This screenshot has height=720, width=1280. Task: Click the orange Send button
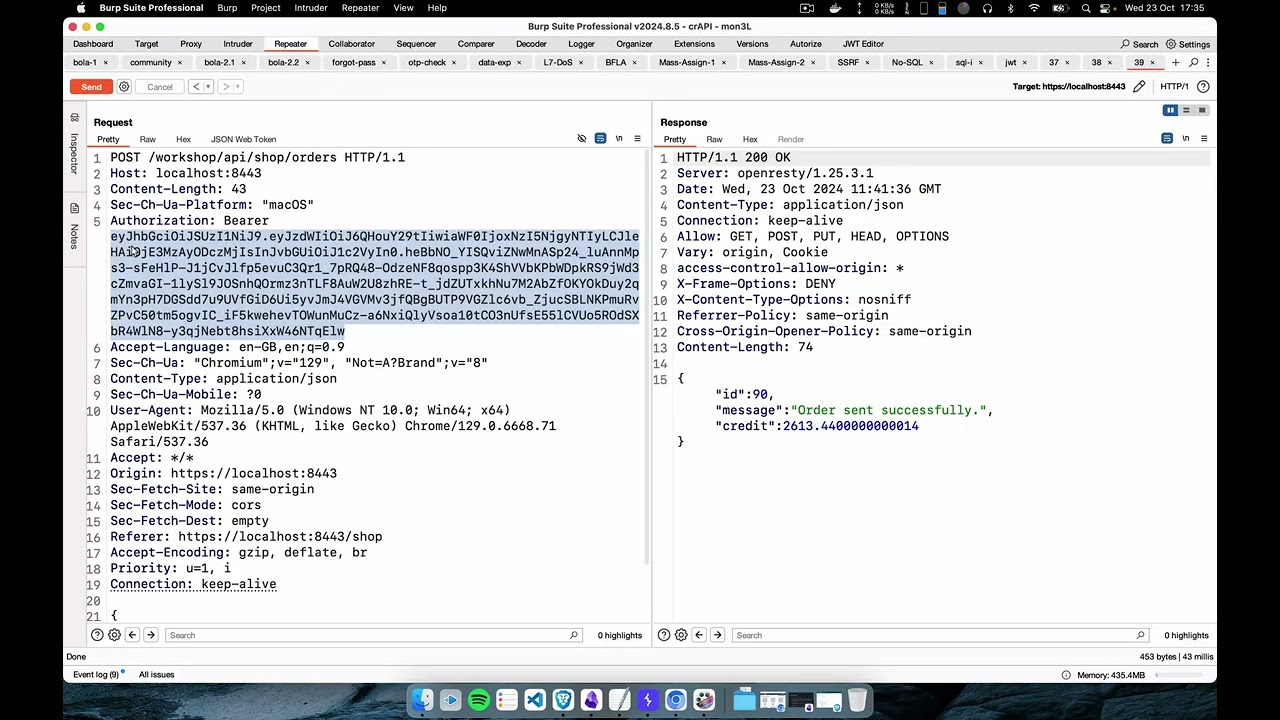click(91, 87)
